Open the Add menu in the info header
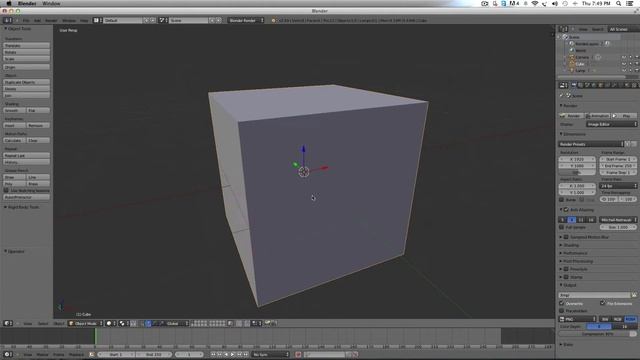 click(37, 20)
